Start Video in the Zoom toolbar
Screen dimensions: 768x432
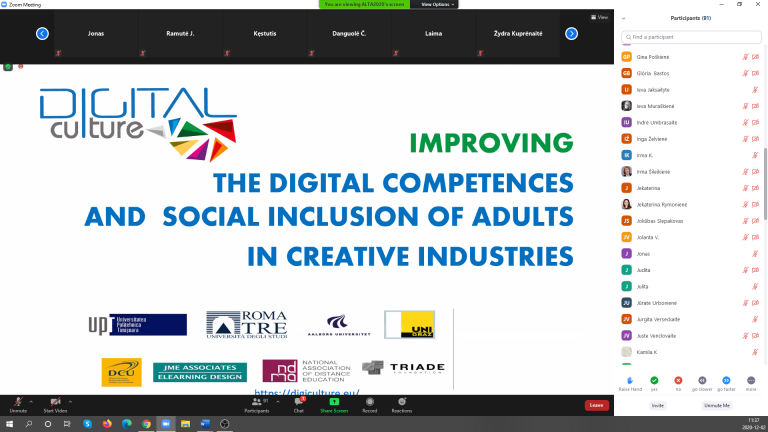pyautogui.click(x=55, y=405)
